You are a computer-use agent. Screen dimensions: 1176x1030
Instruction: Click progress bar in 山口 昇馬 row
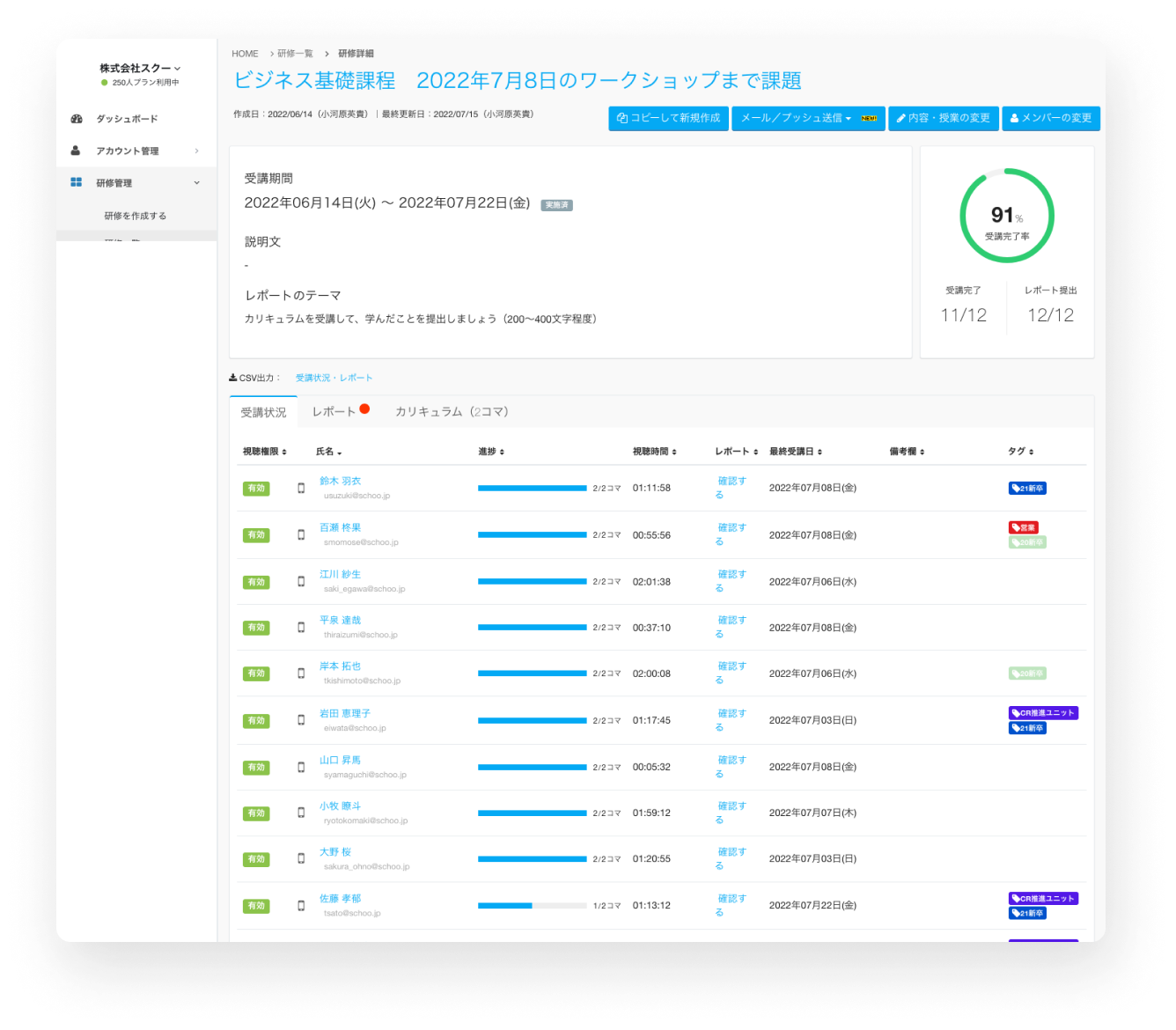coord(532,767)
